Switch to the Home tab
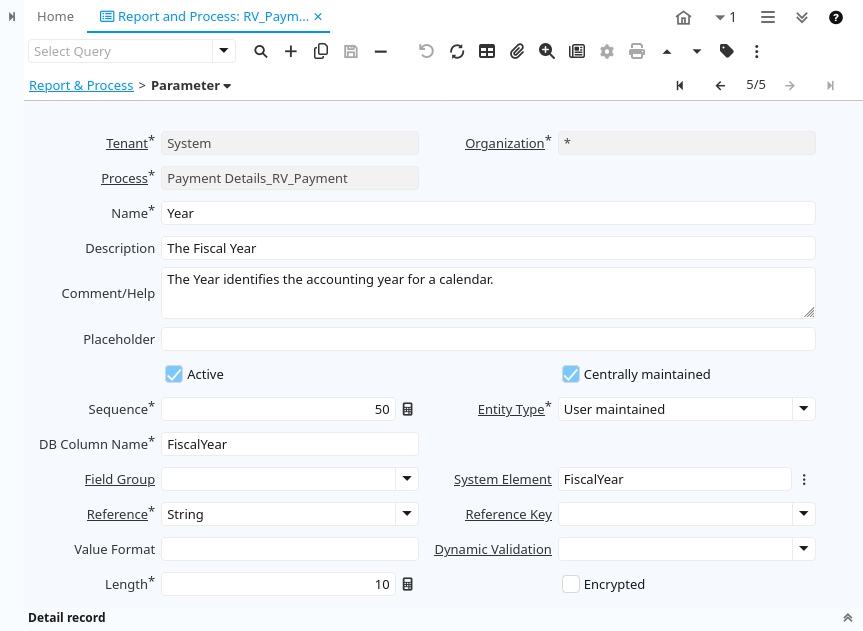This screenshot has width=863, height=631. pos(55,17)
